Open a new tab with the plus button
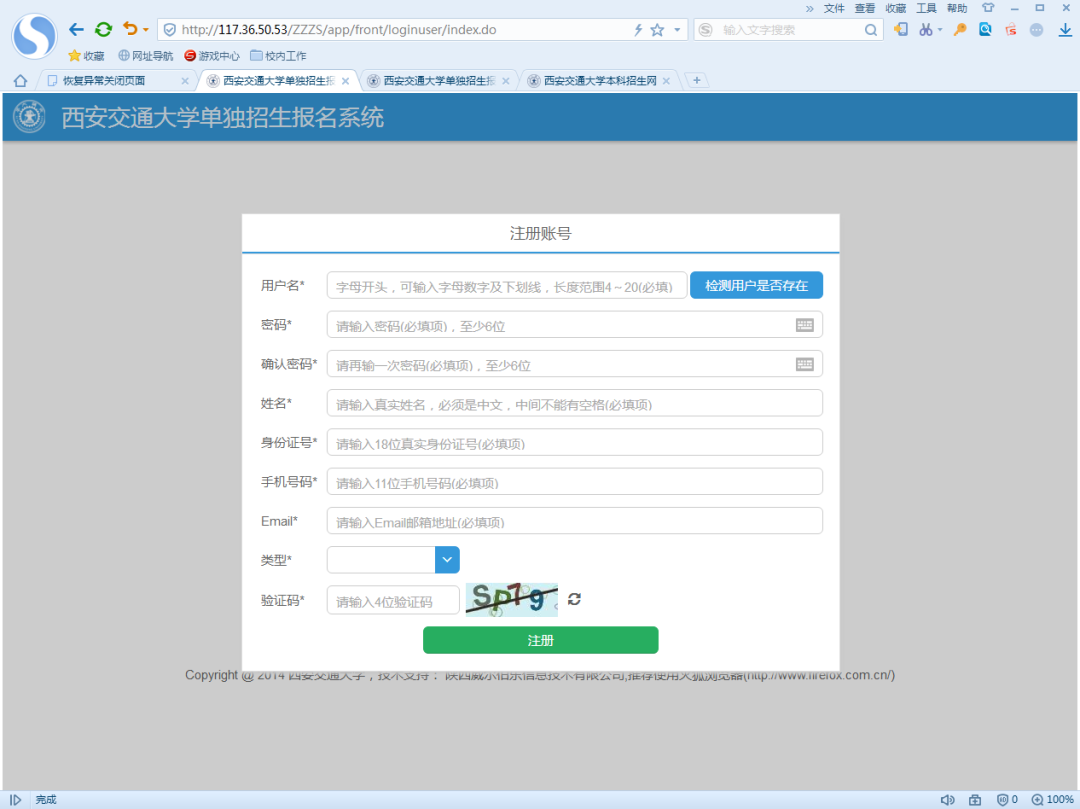The width and height of the screenshot is (1080, 809). [x=696, y=81]
